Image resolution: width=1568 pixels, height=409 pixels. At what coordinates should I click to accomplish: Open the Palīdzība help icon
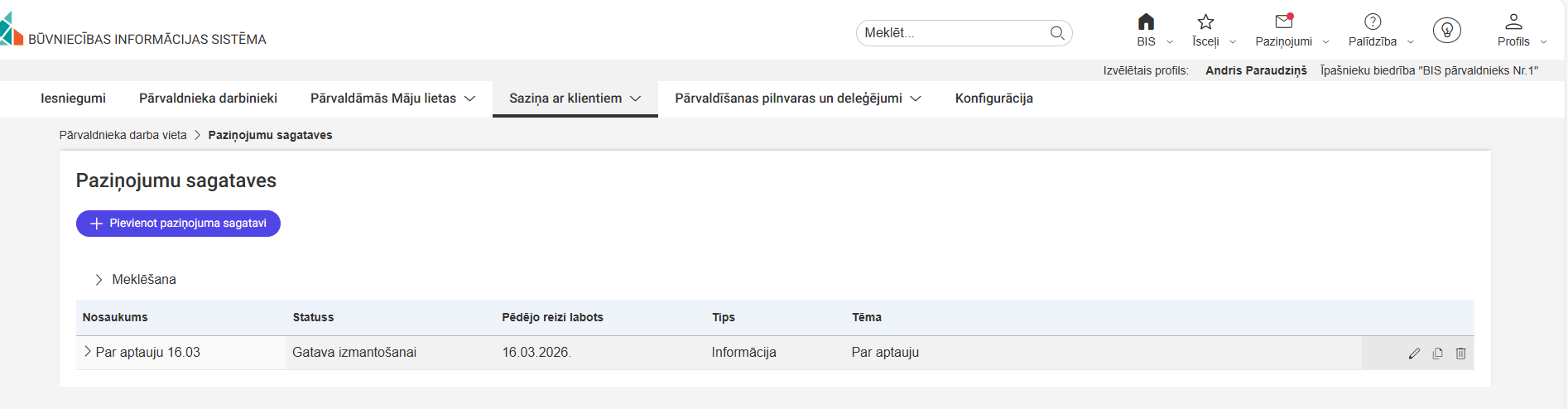[x=1373, y=22]
